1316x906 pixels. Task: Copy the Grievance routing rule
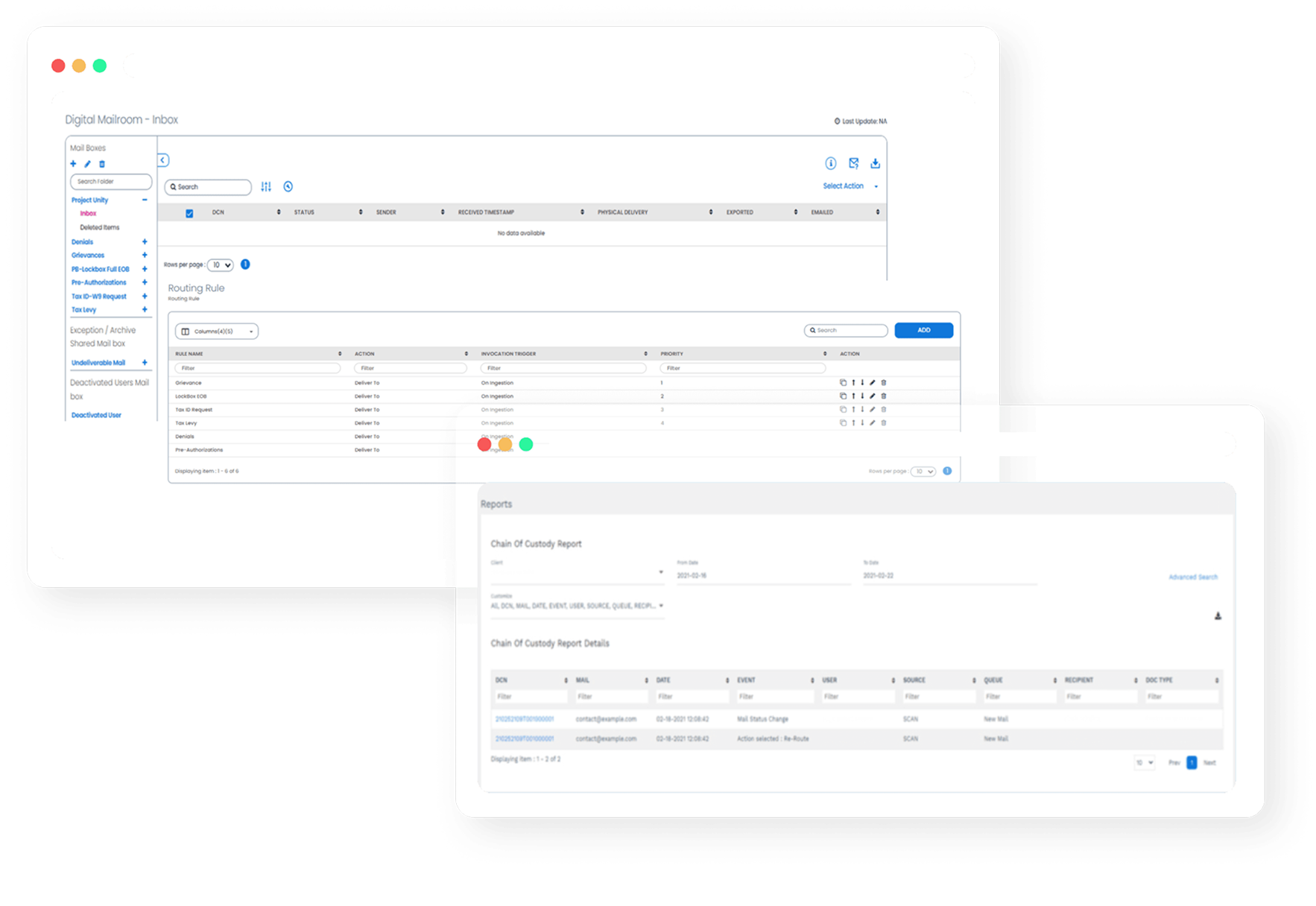point(843,383)
